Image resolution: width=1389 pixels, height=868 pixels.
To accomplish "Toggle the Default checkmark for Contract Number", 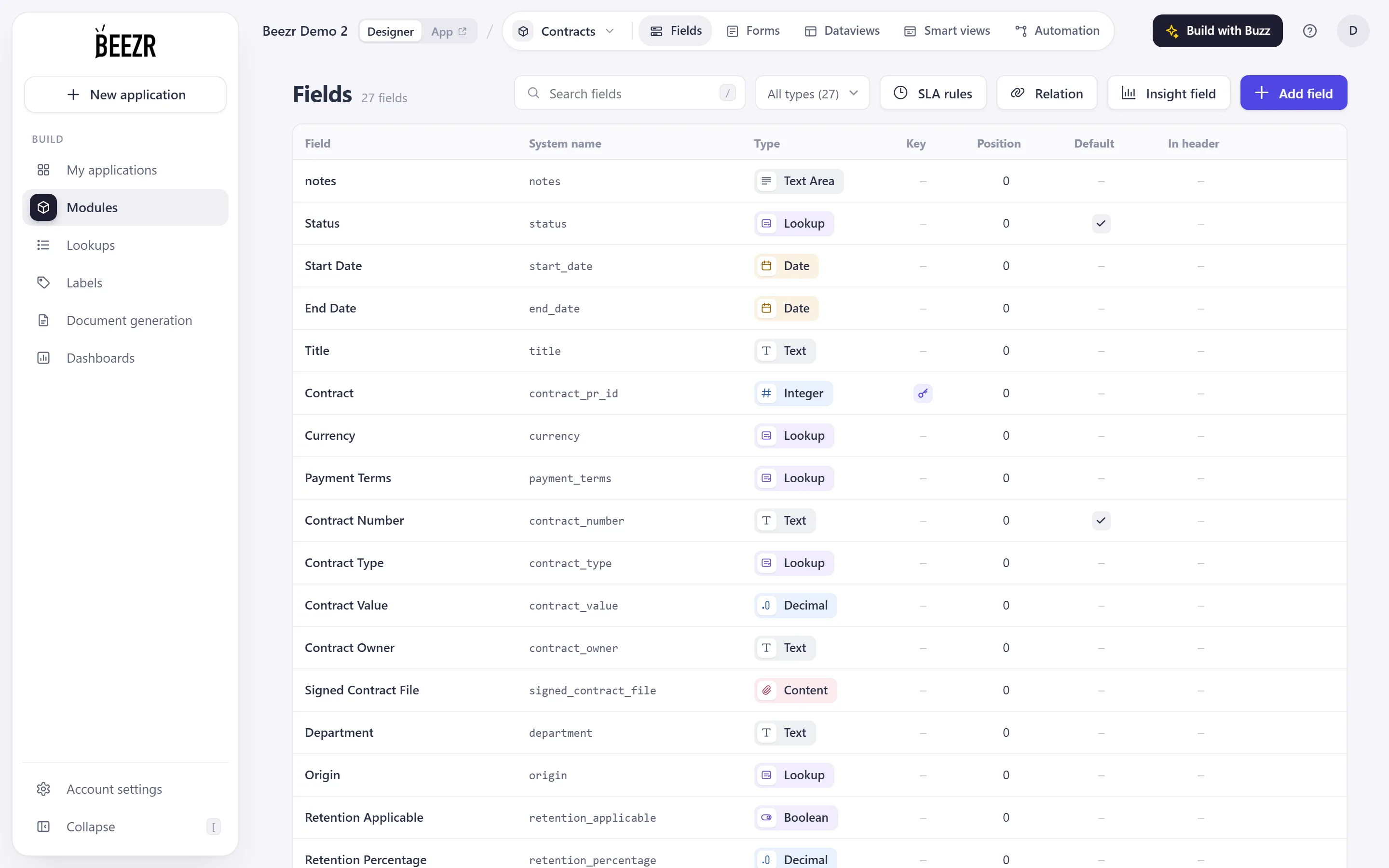I will point(1101,521).
